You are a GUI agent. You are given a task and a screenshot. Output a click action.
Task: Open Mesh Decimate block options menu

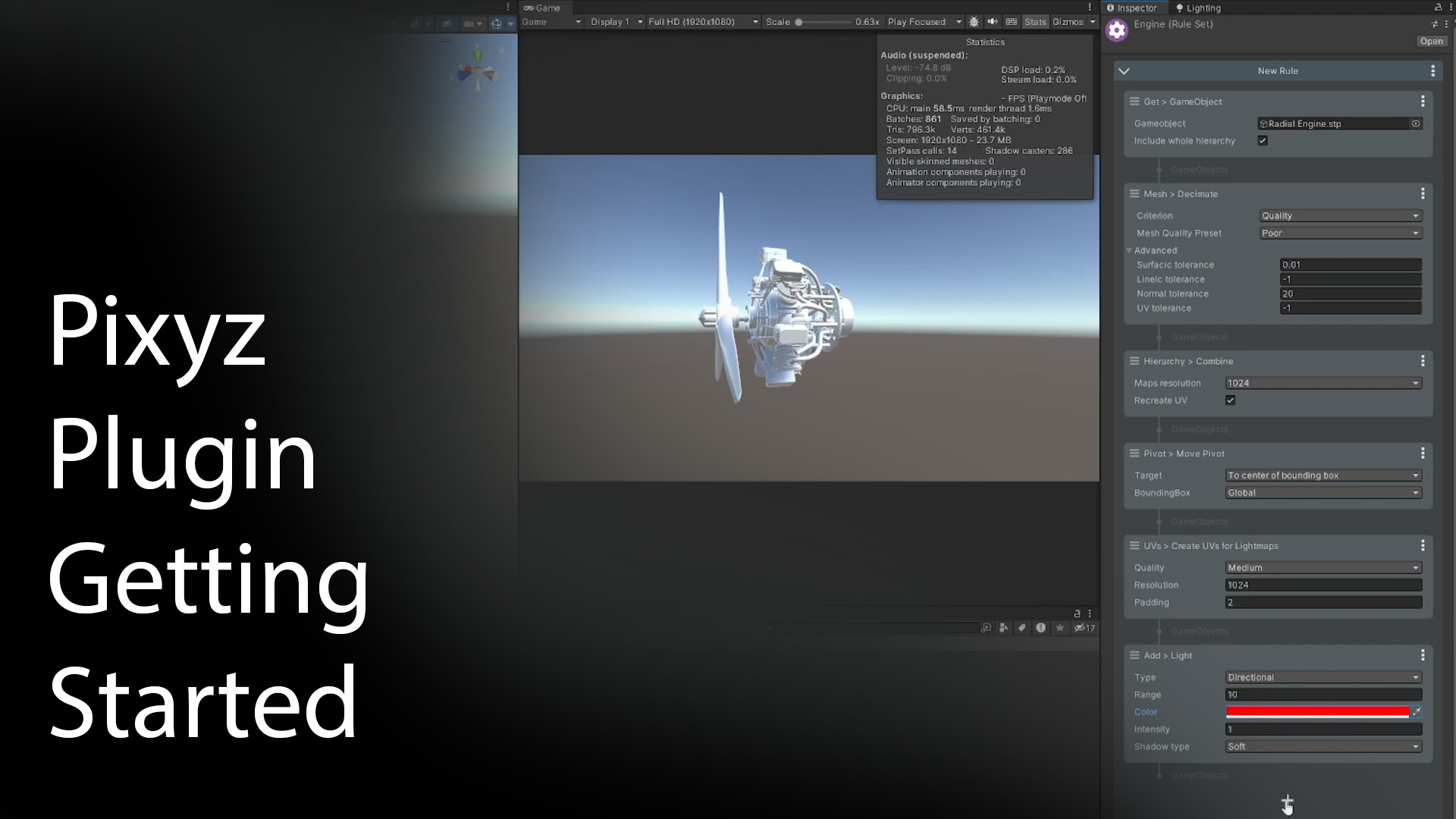[1423, 194]
